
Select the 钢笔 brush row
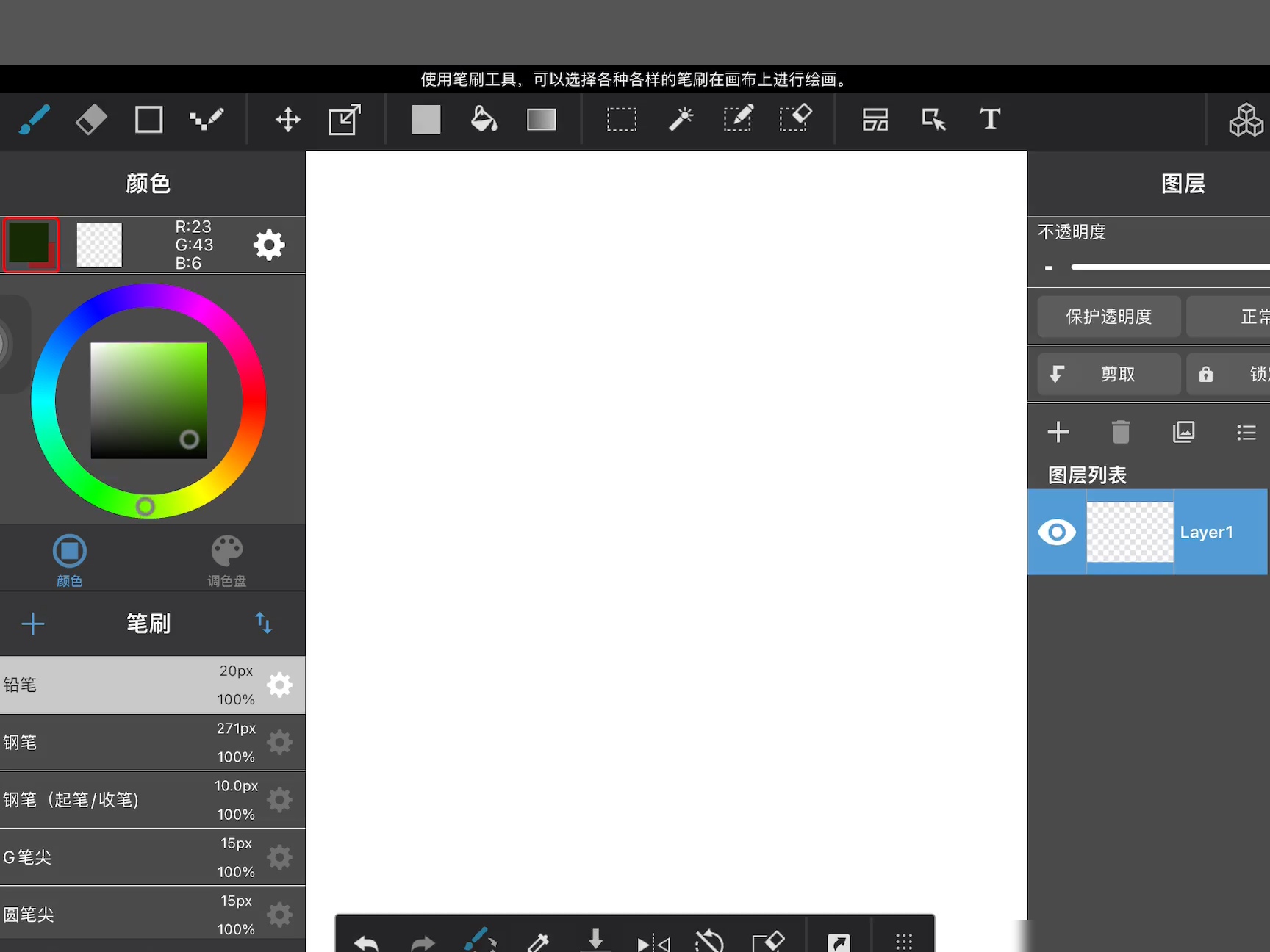152,742
